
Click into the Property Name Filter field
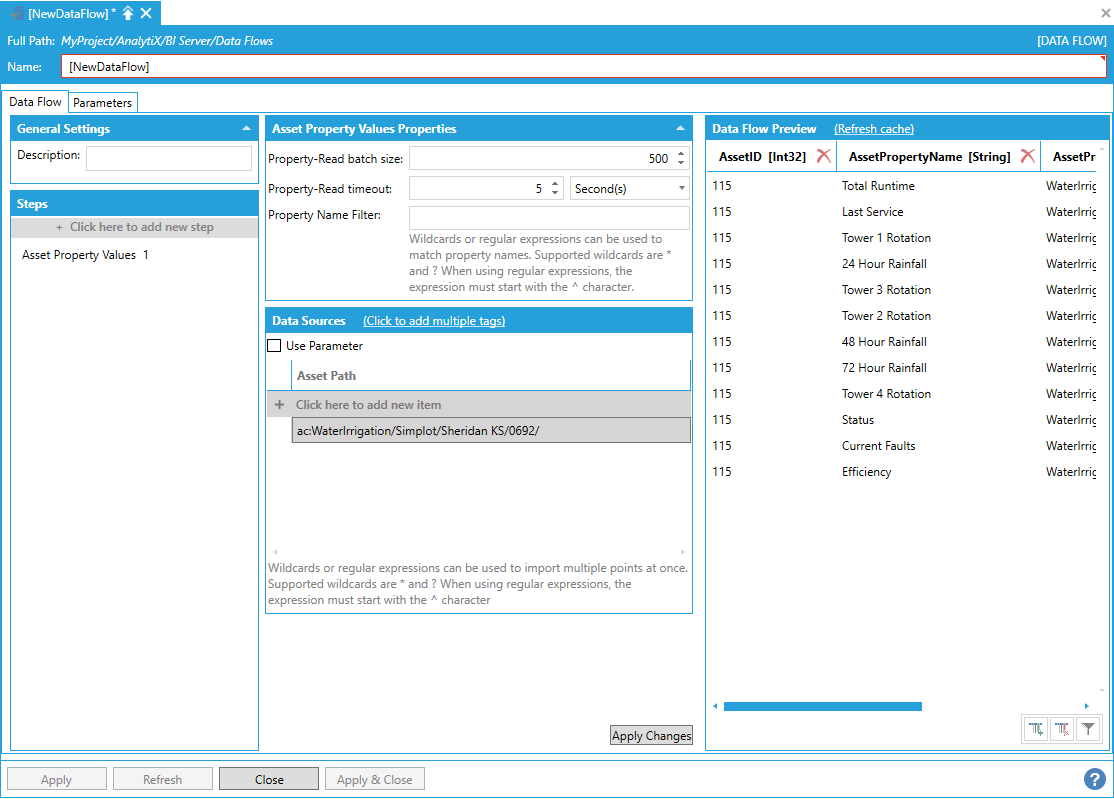click(x=549, y=218)
